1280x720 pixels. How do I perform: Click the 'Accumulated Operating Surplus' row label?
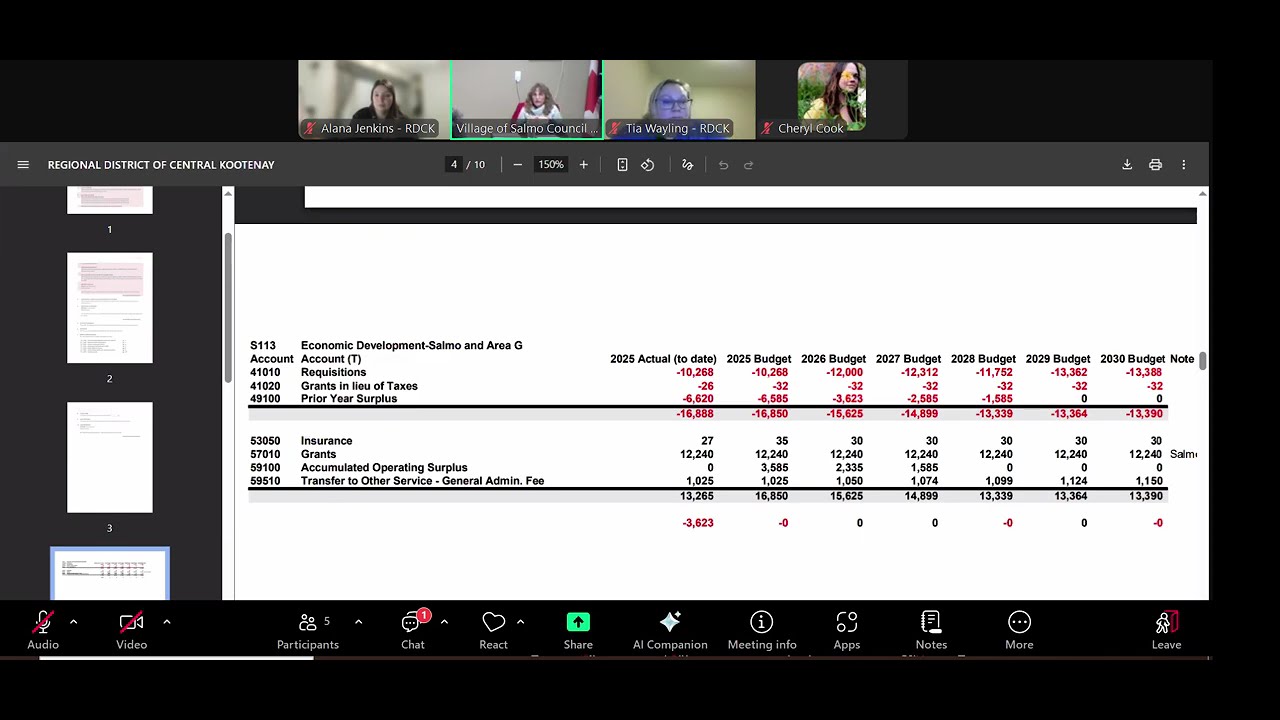(384, 467)
